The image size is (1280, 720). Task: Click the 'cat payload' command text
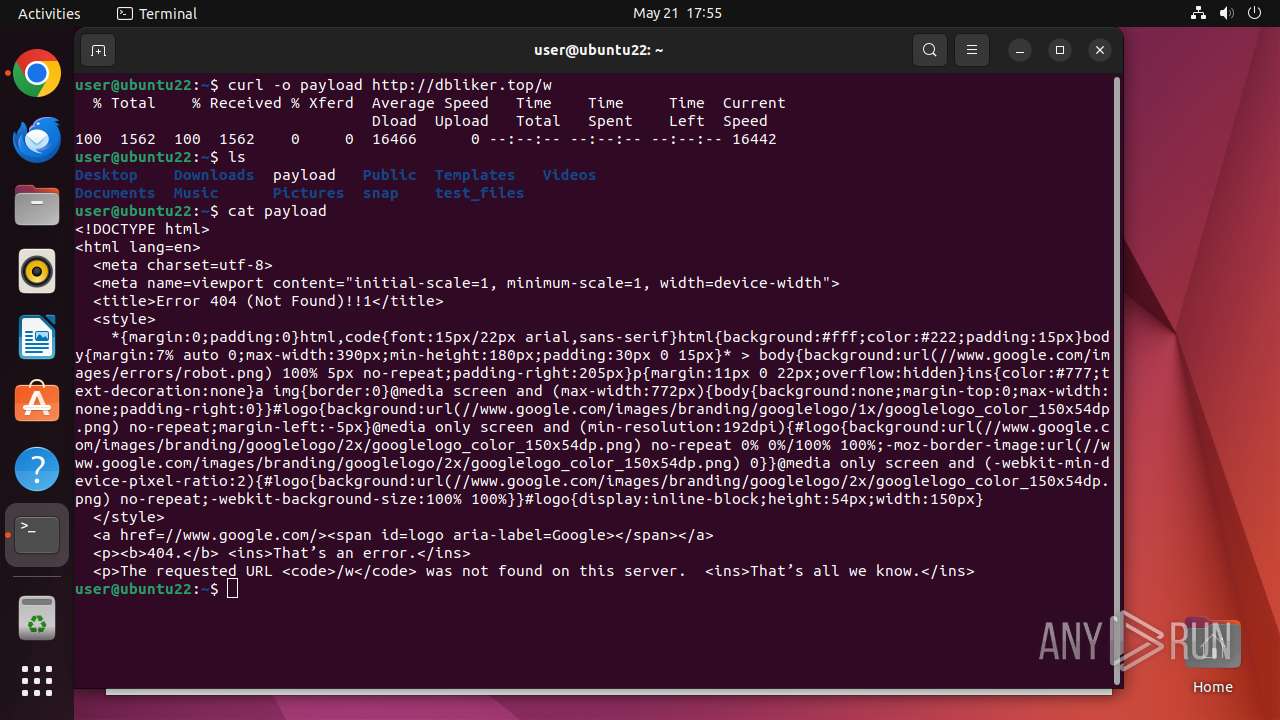[277, 211]
